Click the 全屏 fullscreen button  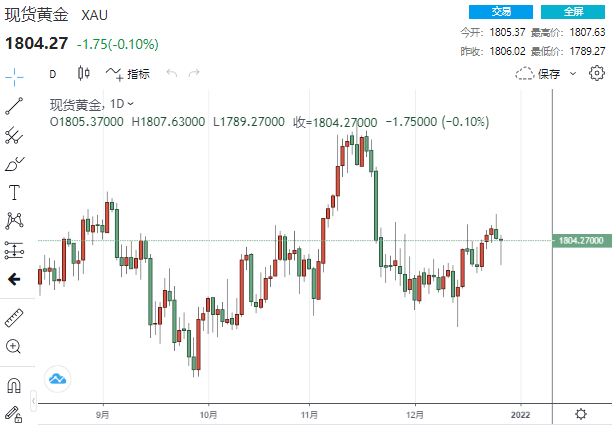point(573,12)
